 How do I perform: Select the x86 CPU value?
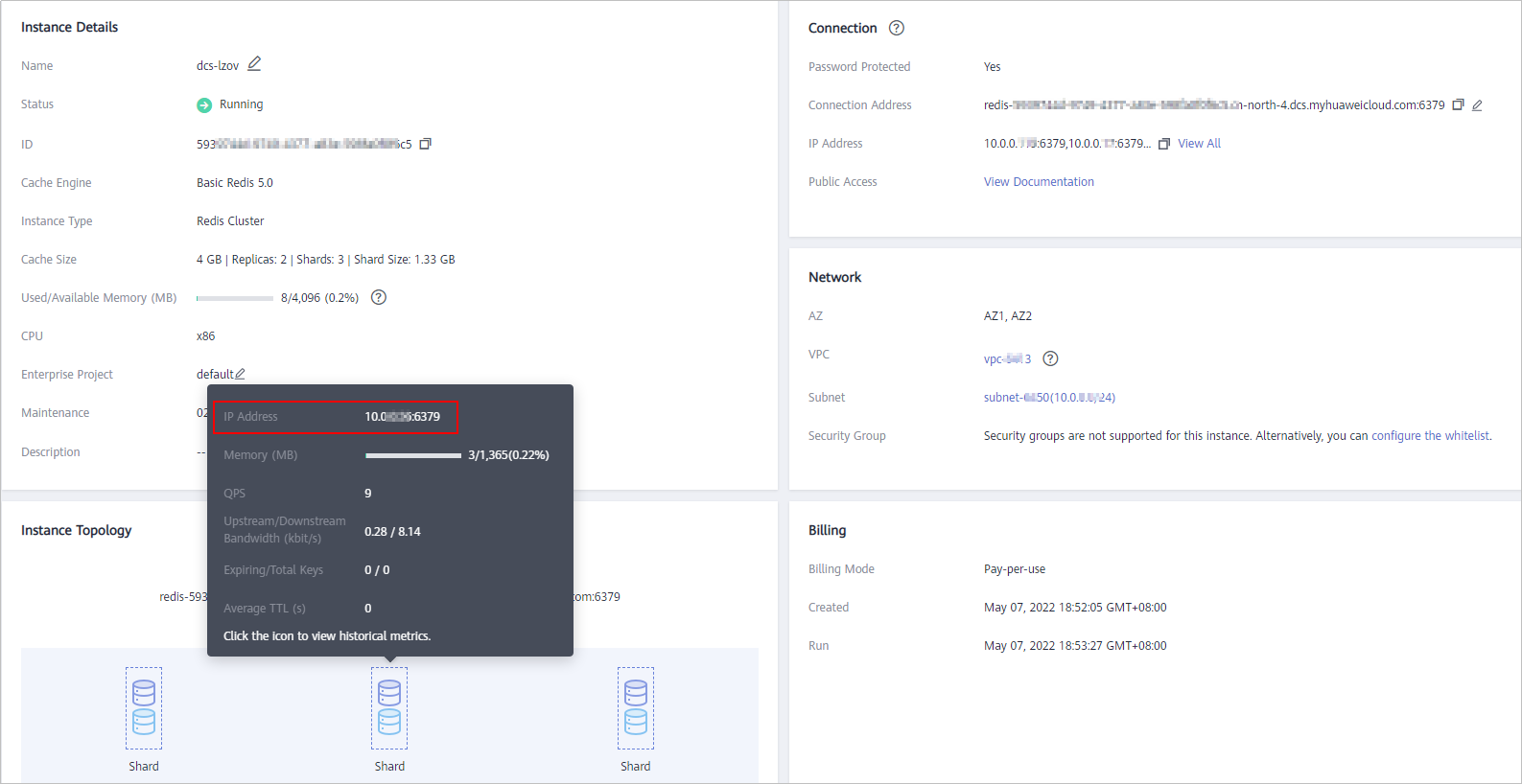click(x=205, y=336)
